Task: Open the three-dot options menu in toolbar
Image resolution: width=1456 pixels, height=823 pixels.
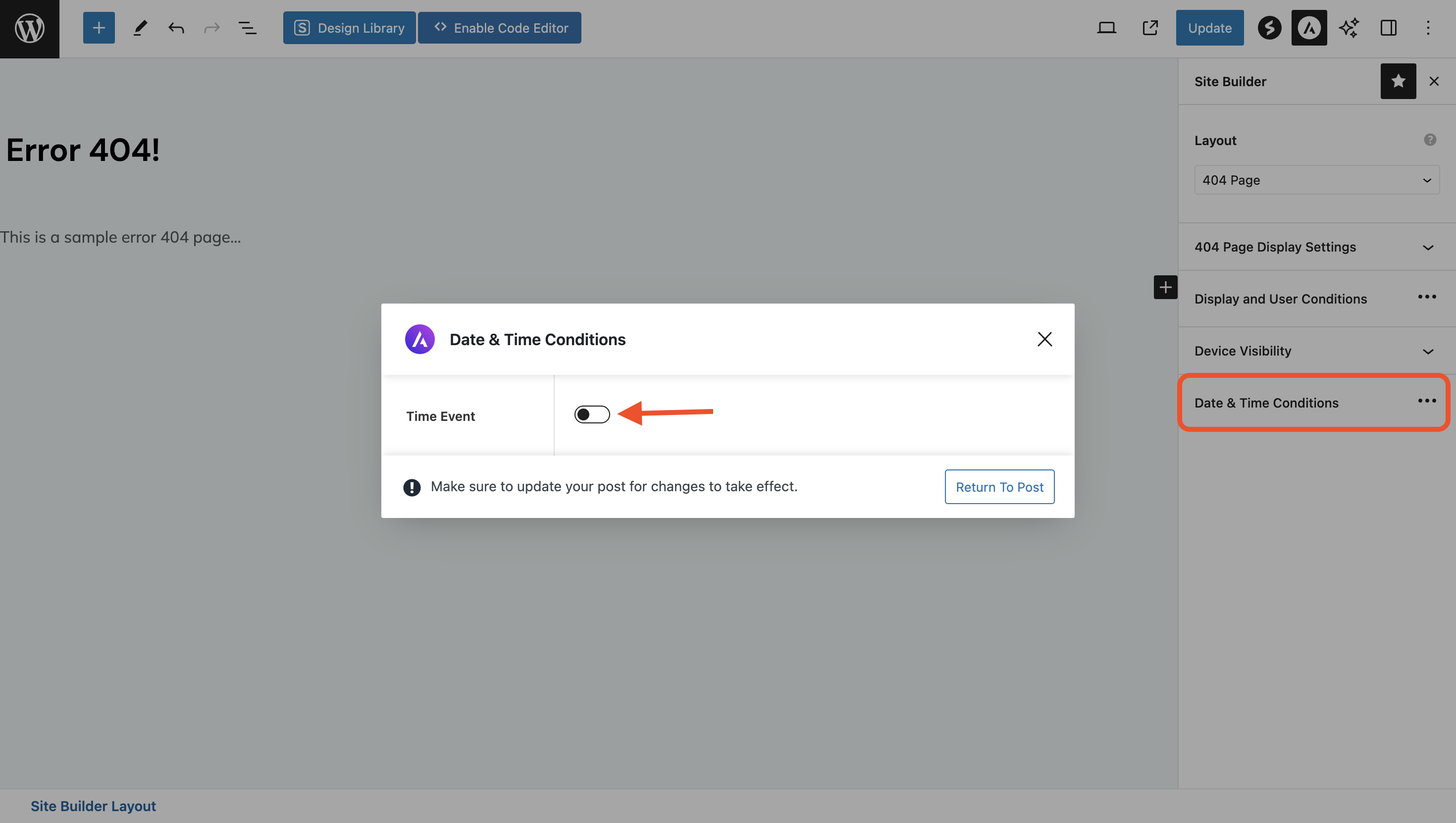Action: click(x=1428, y=28)
